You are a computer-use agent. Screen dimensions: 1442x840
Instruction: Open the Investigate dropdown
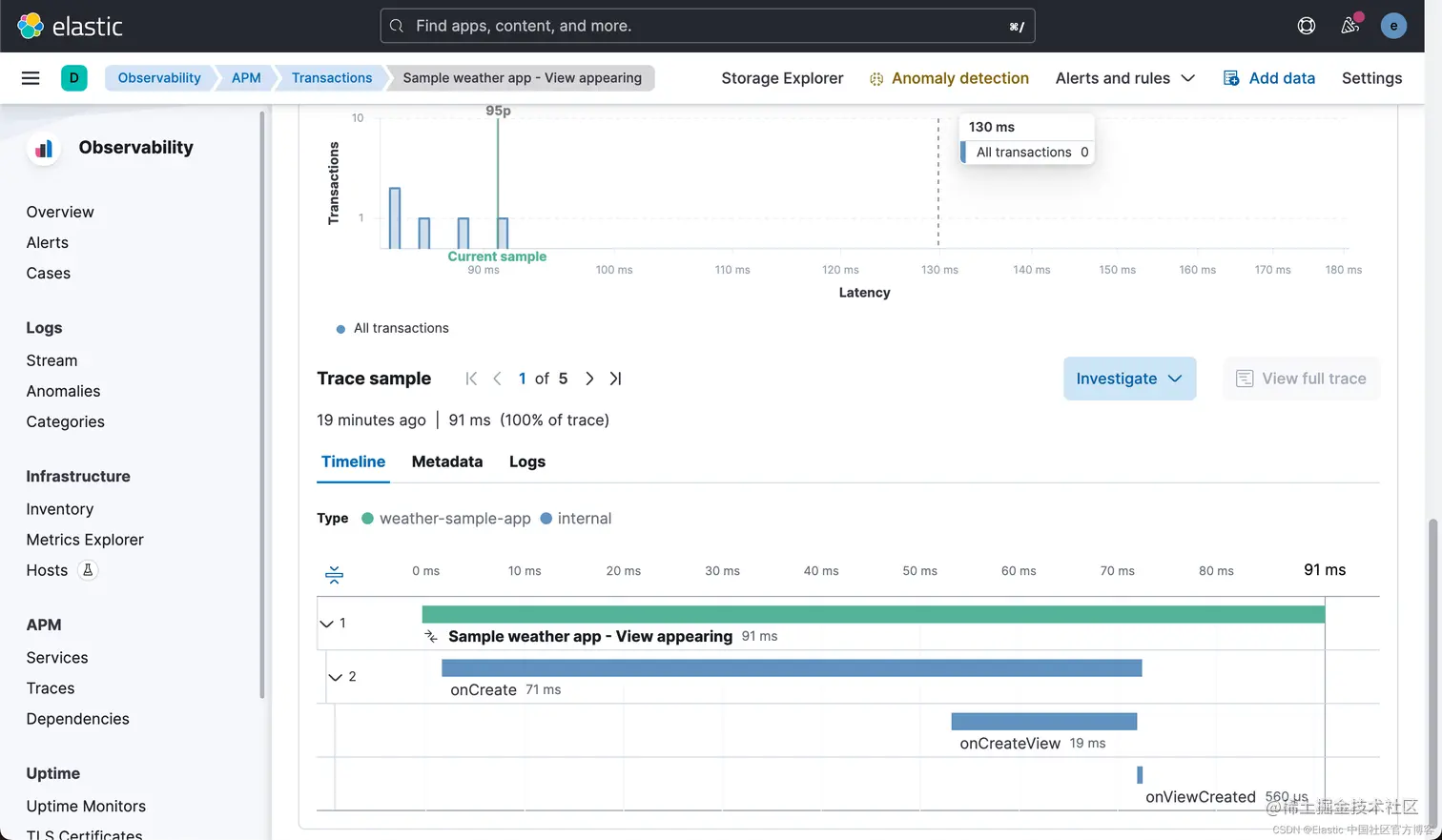click(x=1129, y=379)
